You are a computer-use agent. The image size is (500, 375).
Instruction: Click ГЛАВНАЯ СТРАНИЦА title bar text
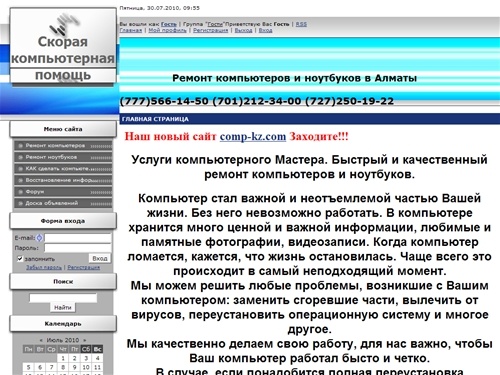pyautogui.click(x=155, y=119)
